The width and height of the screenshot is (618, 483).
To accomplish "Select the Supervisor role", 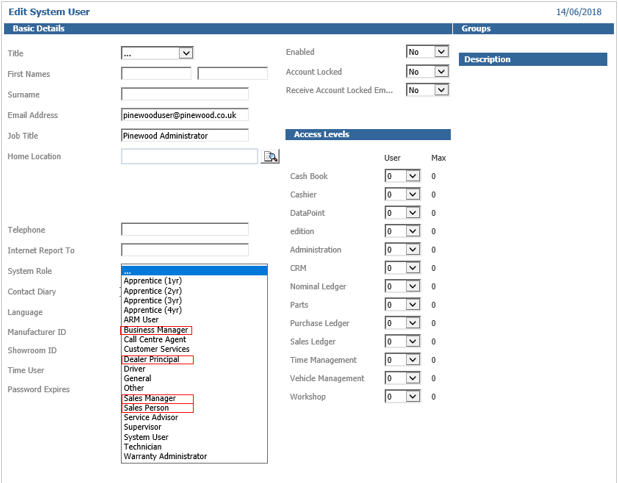I will point(194,427).
